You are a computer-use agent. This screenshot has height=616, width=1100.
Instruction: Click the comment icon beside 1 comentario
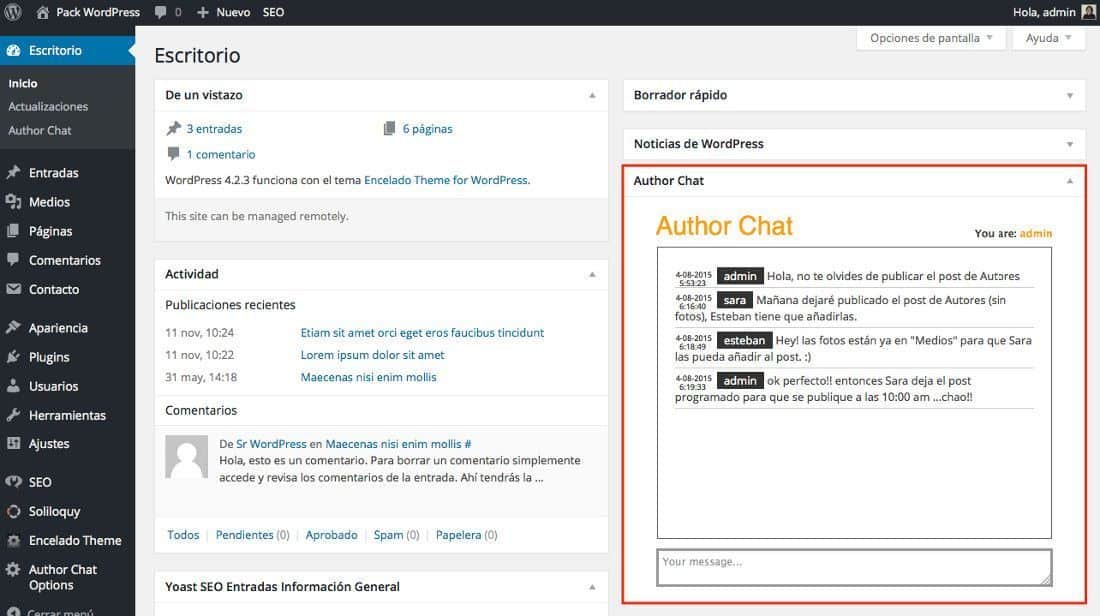[173, 154]
